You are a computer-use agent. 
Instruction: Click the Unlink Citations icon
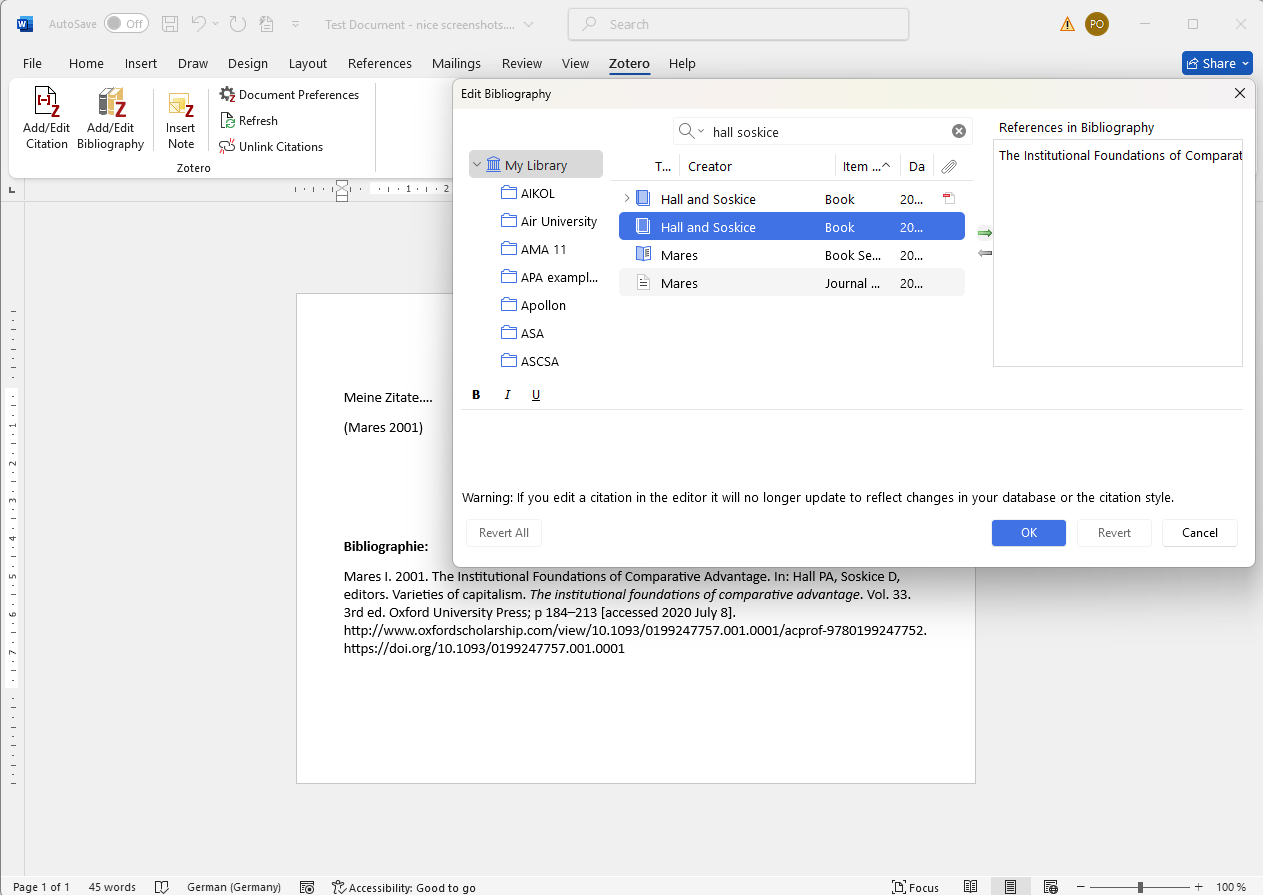229,146
